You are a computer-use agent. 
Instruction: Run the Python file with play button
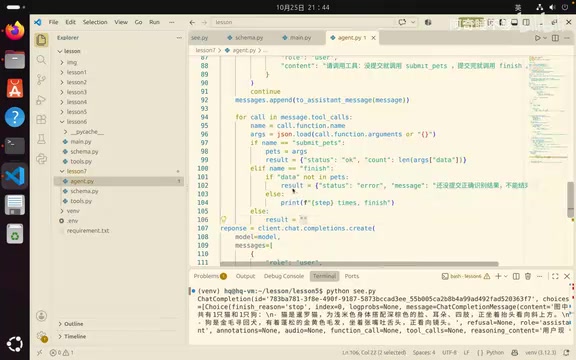click(537, 38)
